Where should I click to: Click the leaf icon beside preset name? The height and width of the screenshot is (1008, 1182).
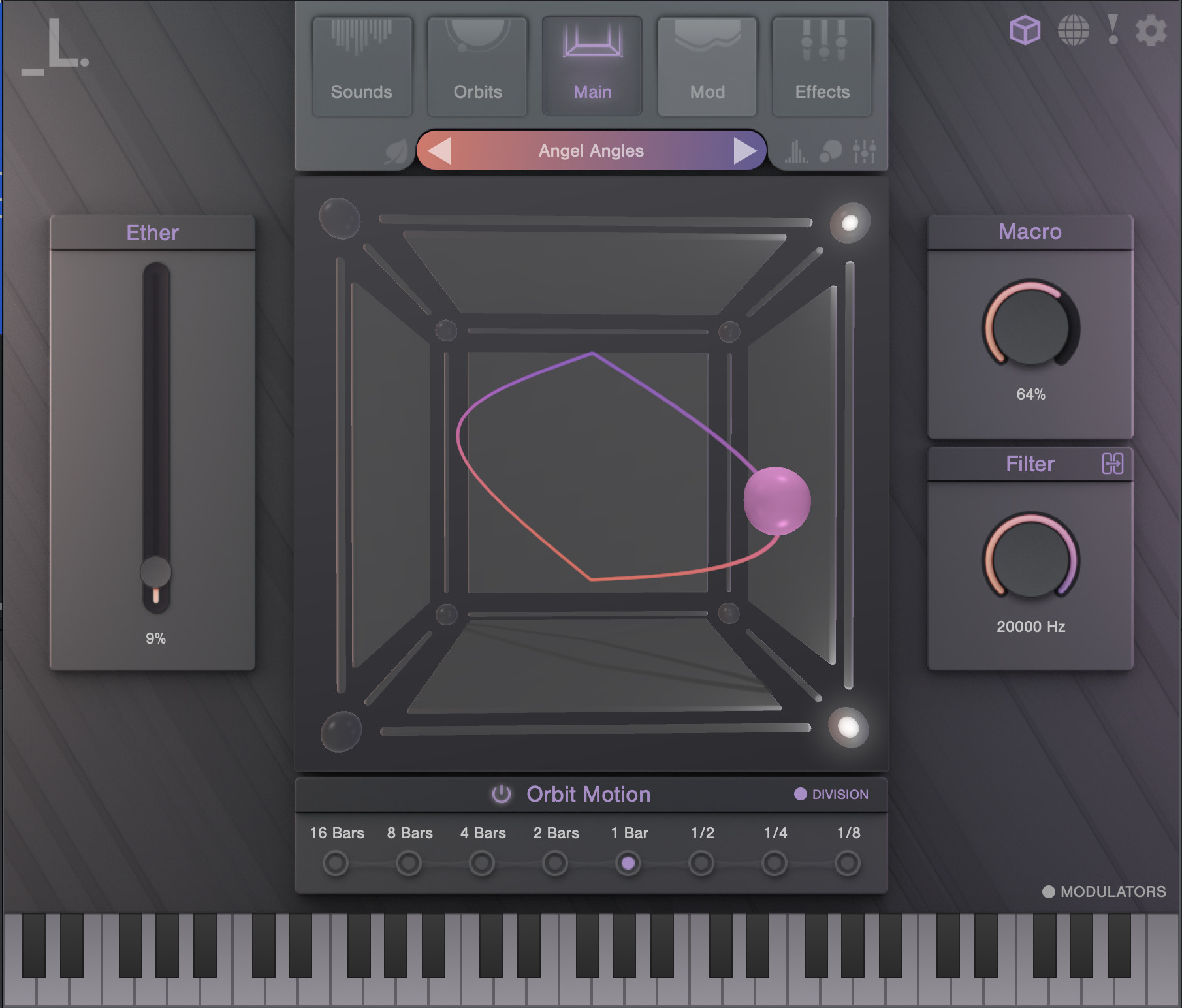[396, 152]
